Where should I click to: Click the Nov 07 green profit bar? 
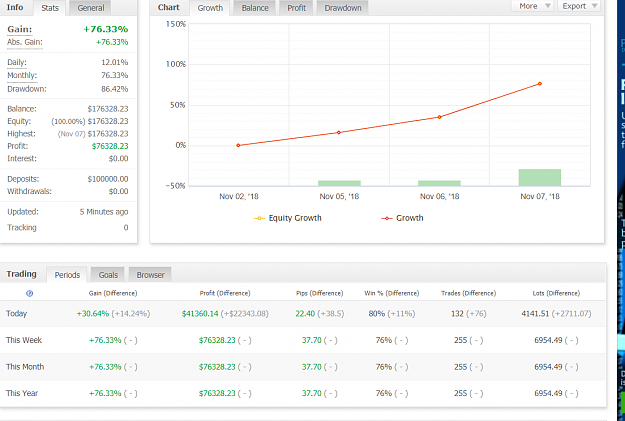coord(540,177)
